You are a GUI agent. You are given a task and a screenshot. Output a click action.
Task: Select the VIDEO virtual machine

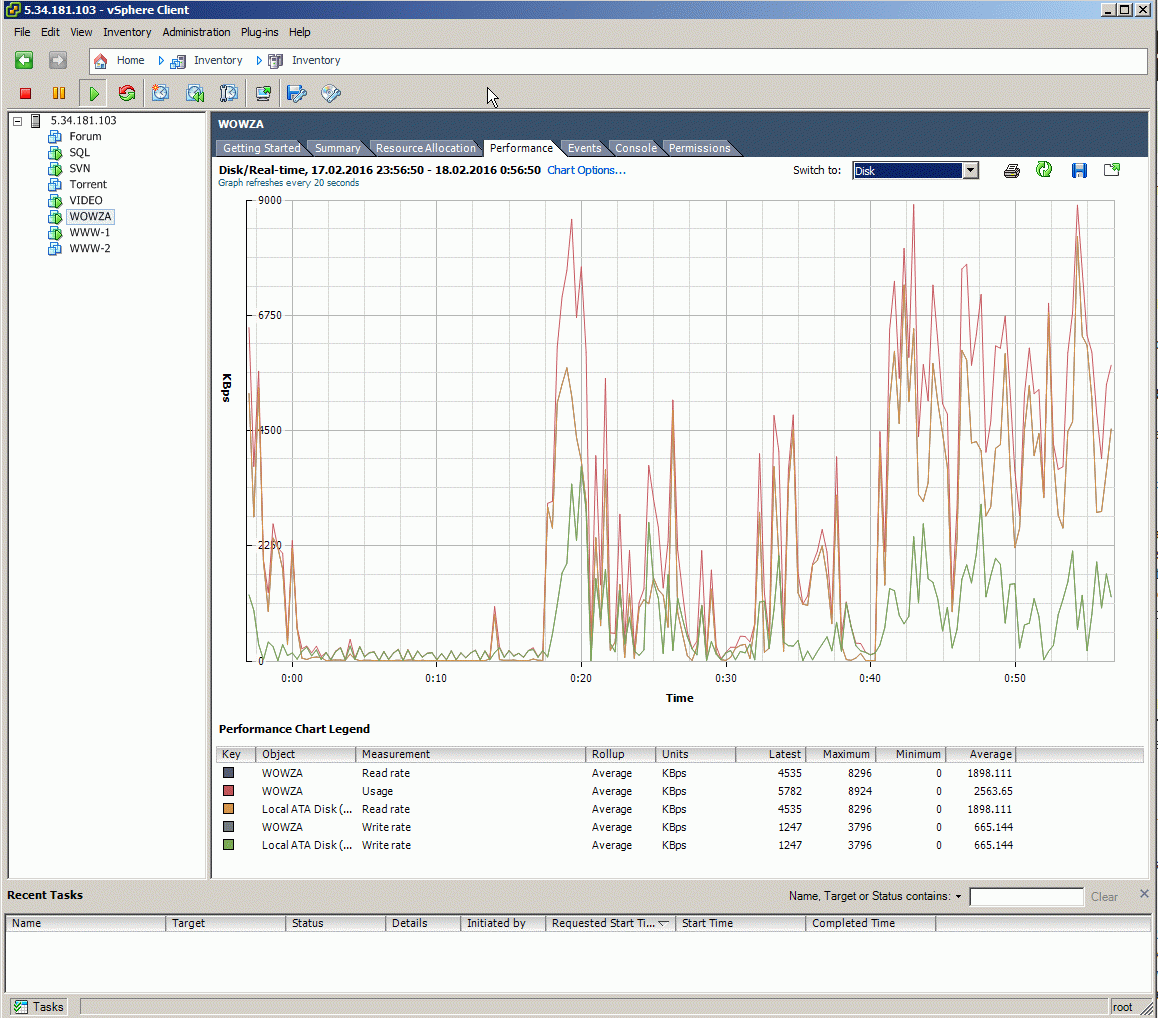(86, 200)
